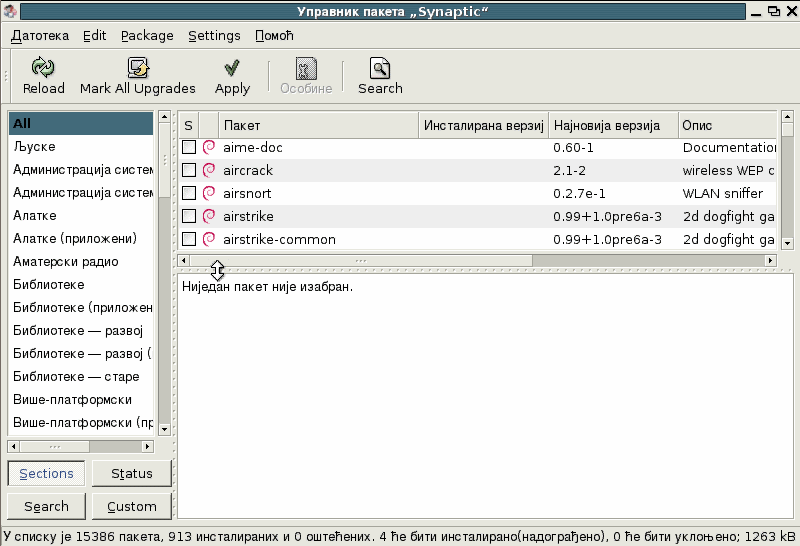Click the package list horizontal scrollbar thumb
The height and width of the screenshot is (546, 800).
tap(361, 261)
